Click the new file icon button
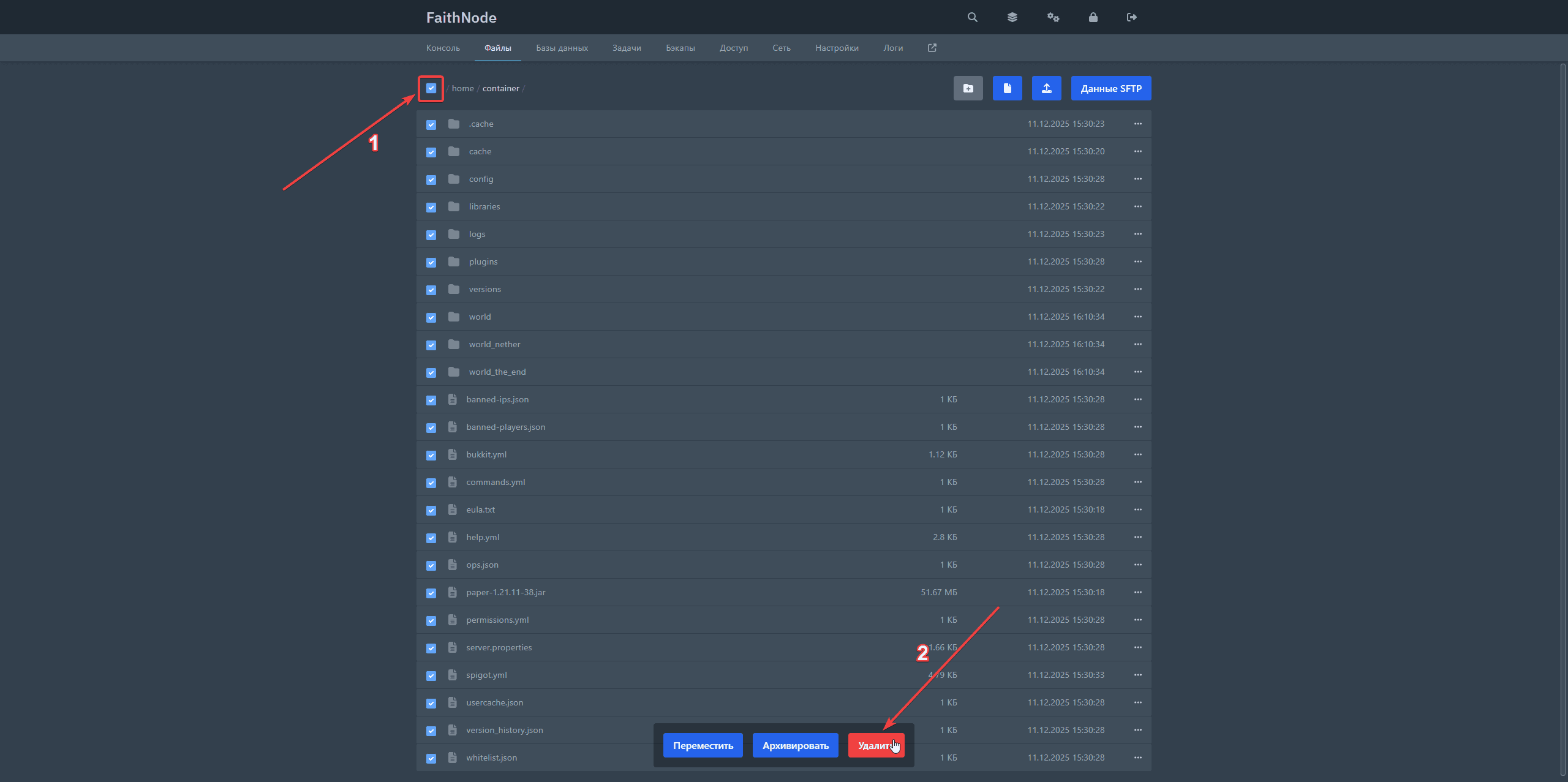 click(x=1007, y=88)
